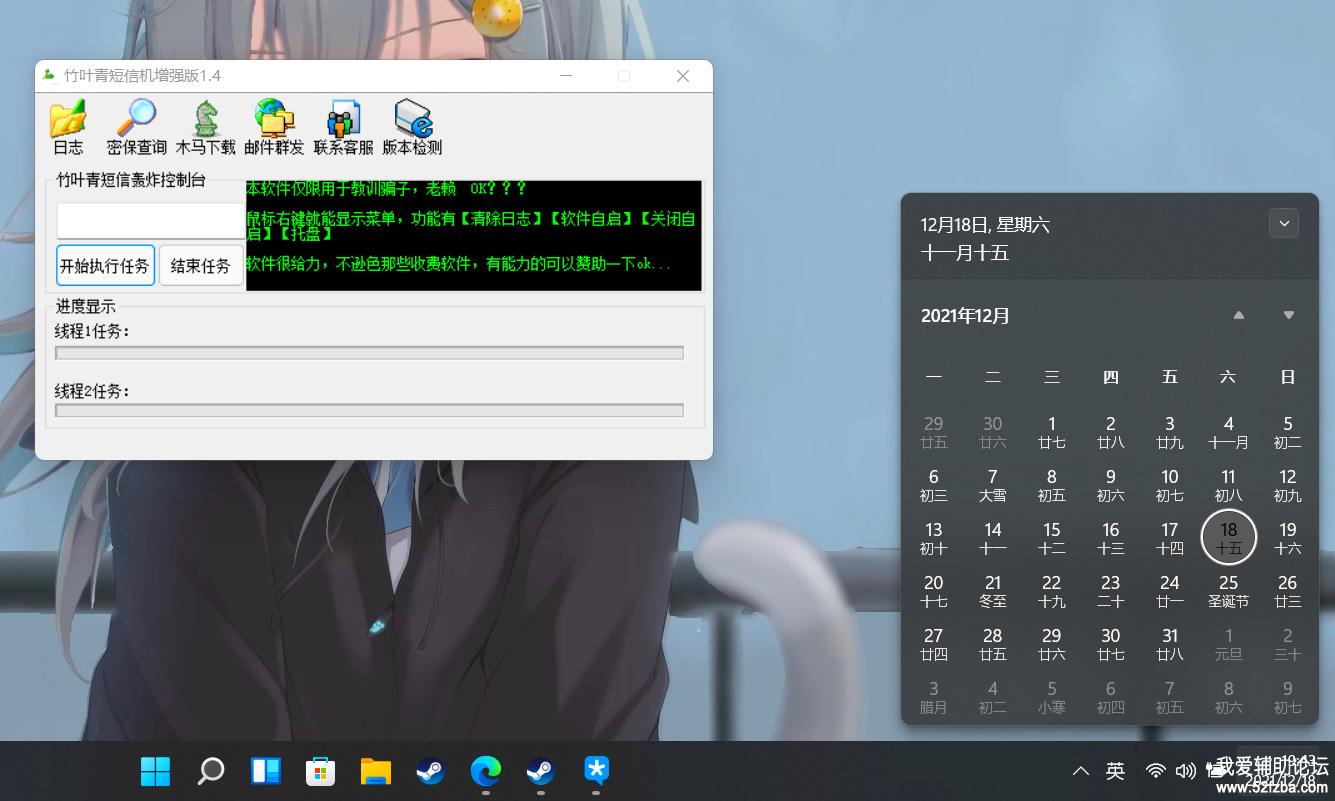Image resolution: width=1335 pixels, height=801 pixels.
Task: Launch File Explorer from the taskbar
Action: tap(376, 771)
